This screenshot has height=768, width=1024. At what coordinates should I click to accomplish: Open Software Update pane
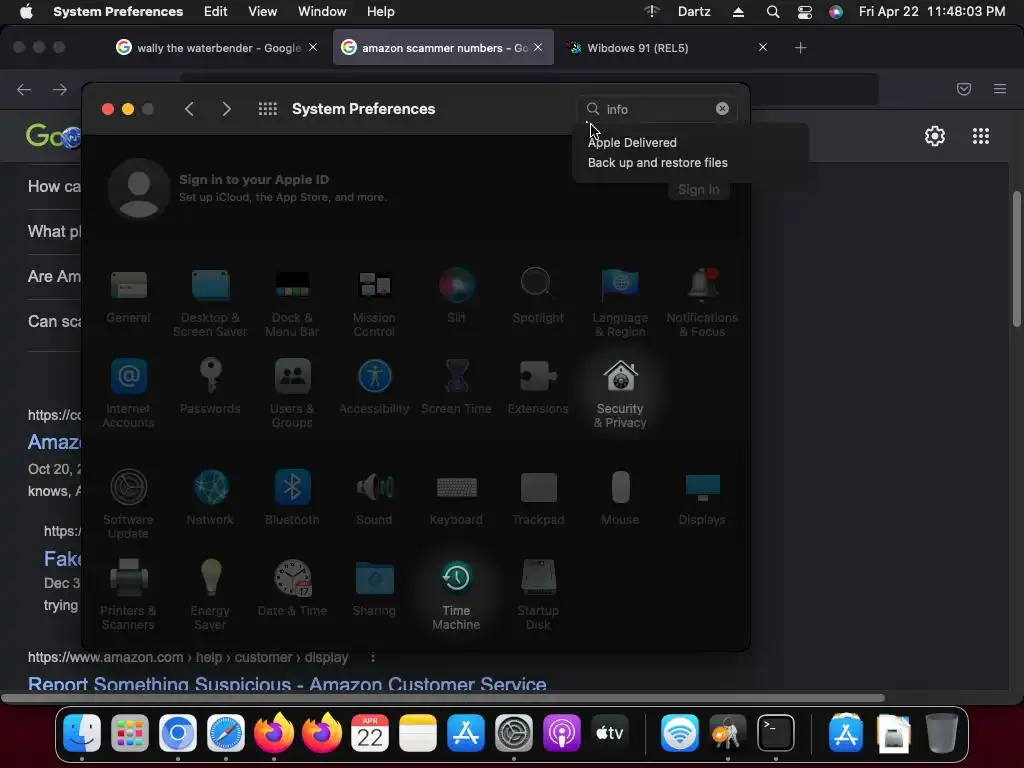pyautogui.click(x=129, y=504)
